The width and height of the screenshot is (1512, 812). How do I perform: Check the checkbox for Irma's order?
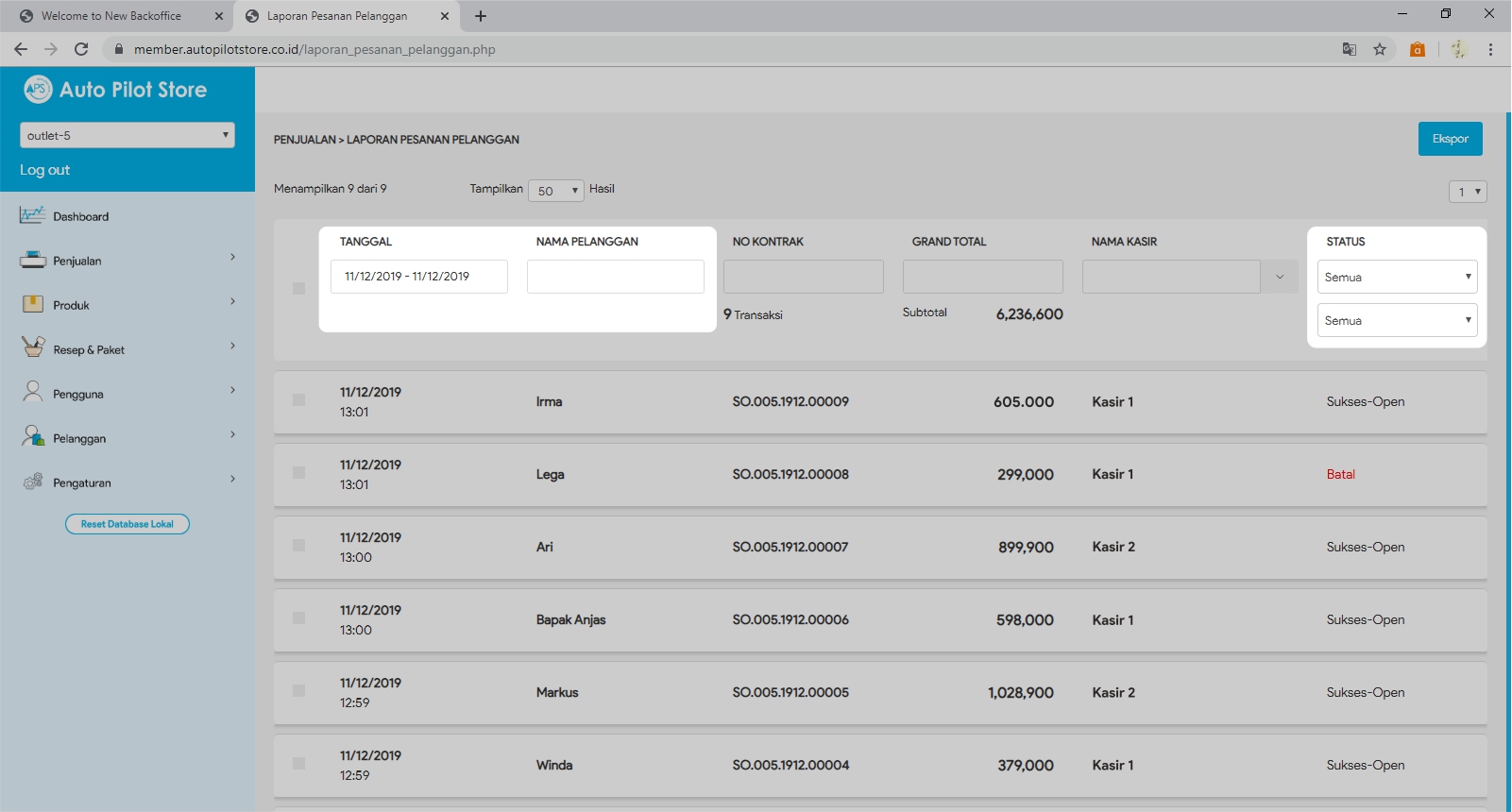pos(298,400)
